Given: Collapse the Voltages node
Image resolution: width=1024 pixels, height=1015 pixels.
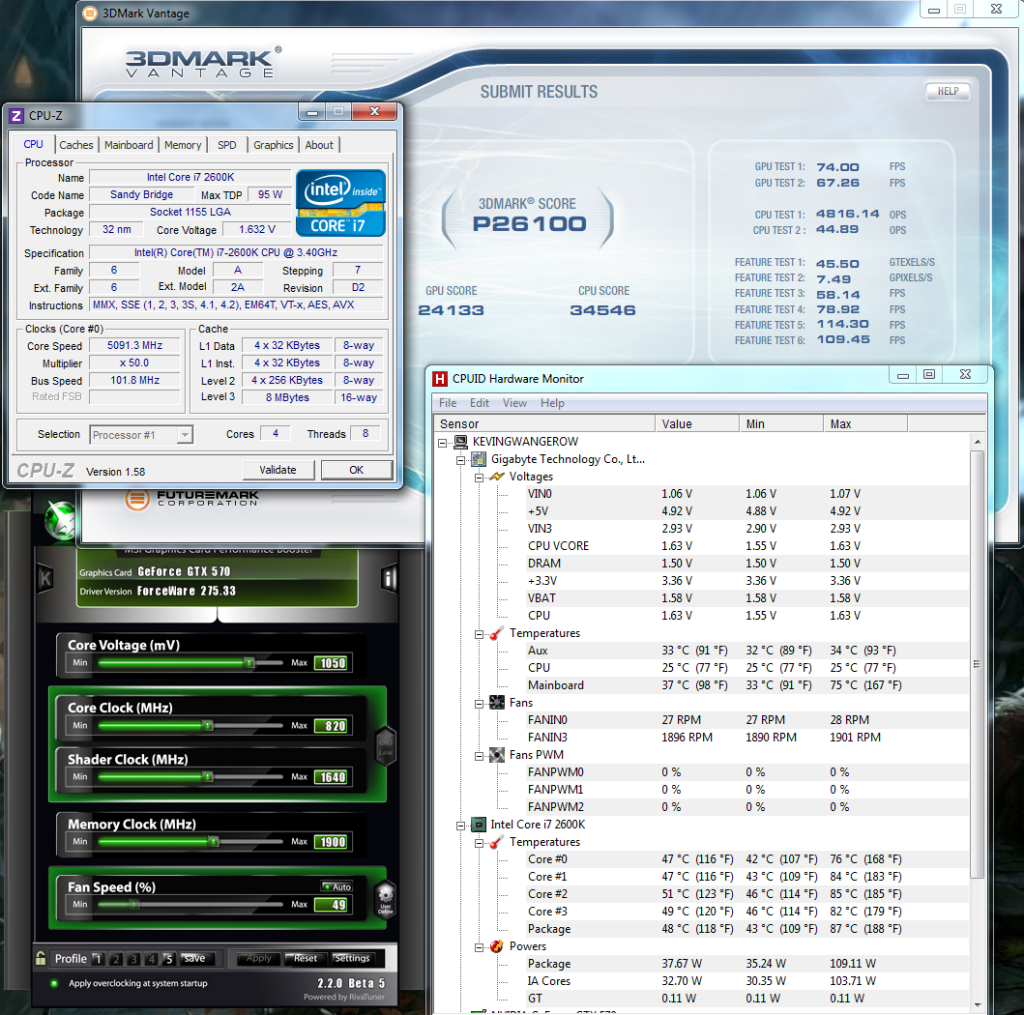Looking at the screenshot, I should tap(479, 477).
